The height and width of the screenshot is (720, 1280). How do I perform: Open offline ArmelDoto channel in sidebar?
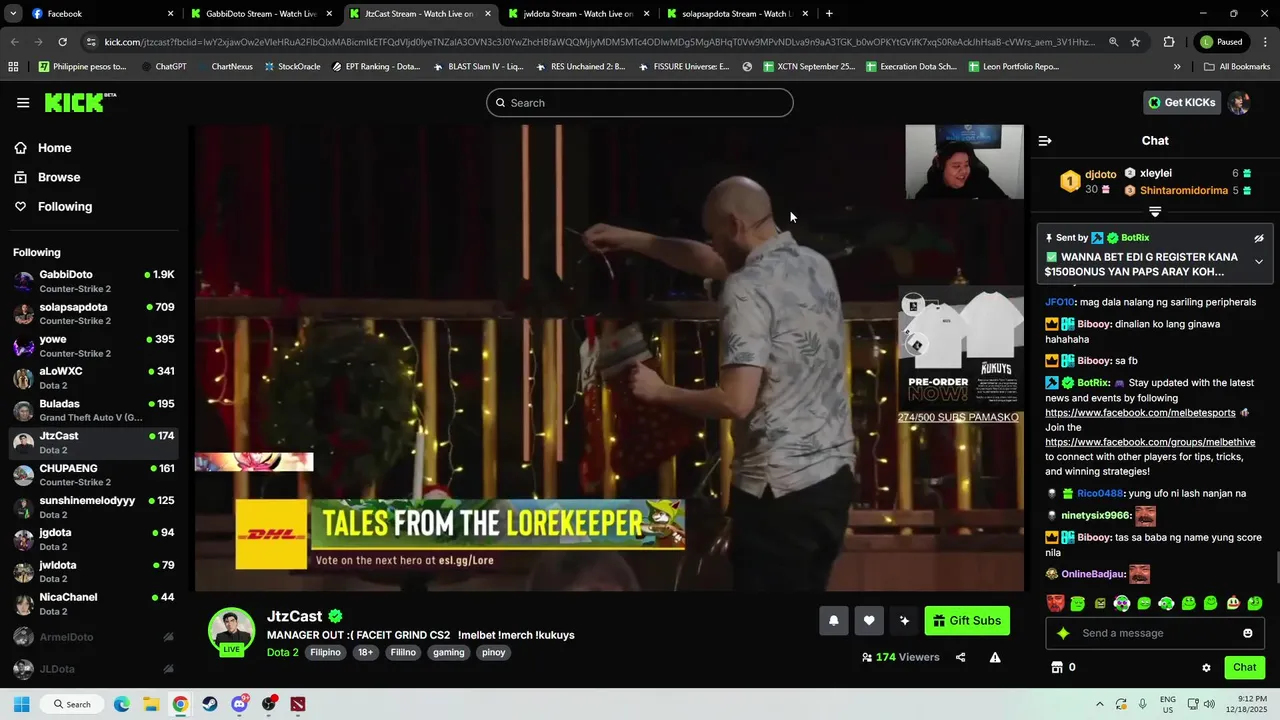(x=95, y=637)
